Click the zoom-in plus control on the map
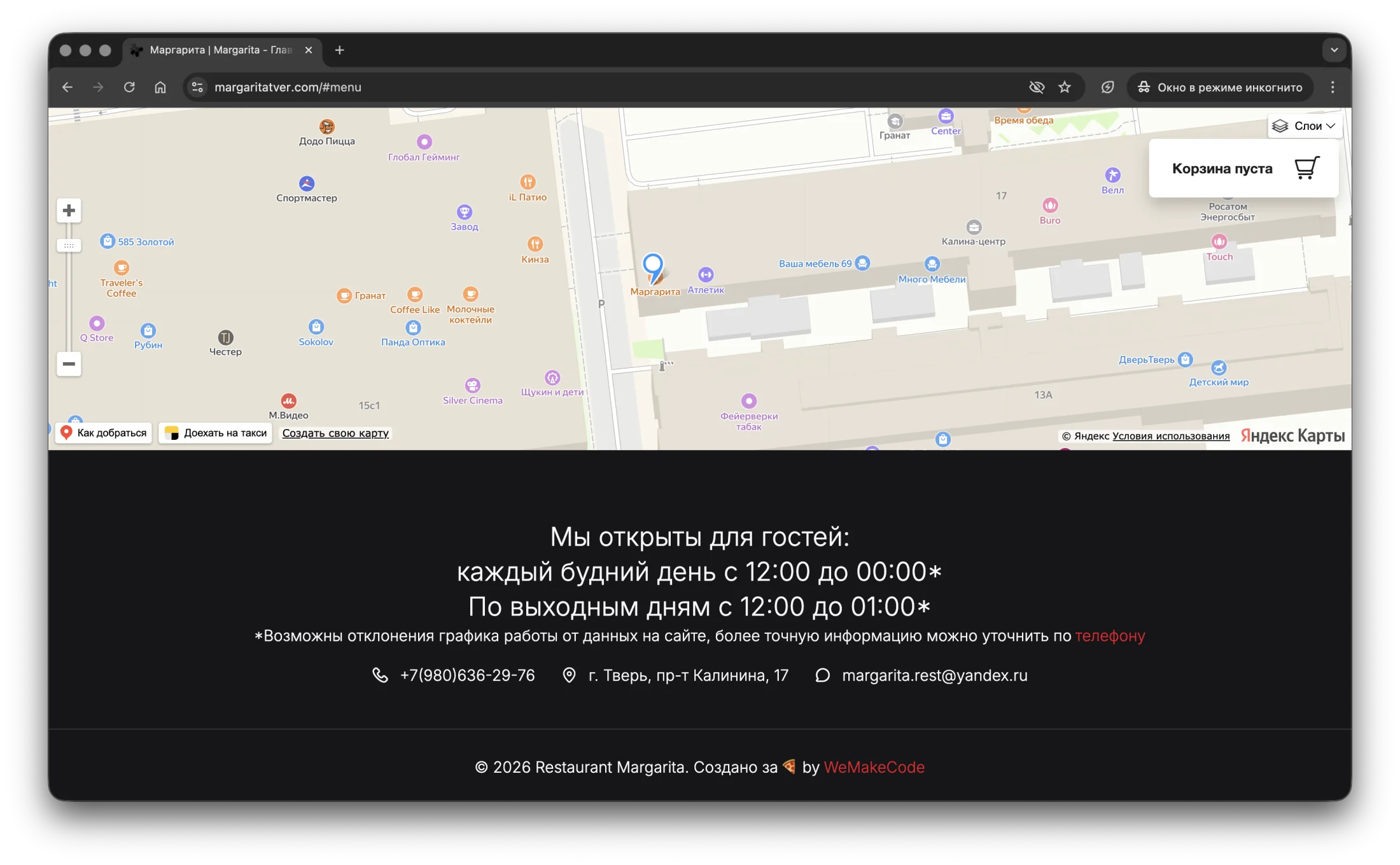 (x=69, y=210)
